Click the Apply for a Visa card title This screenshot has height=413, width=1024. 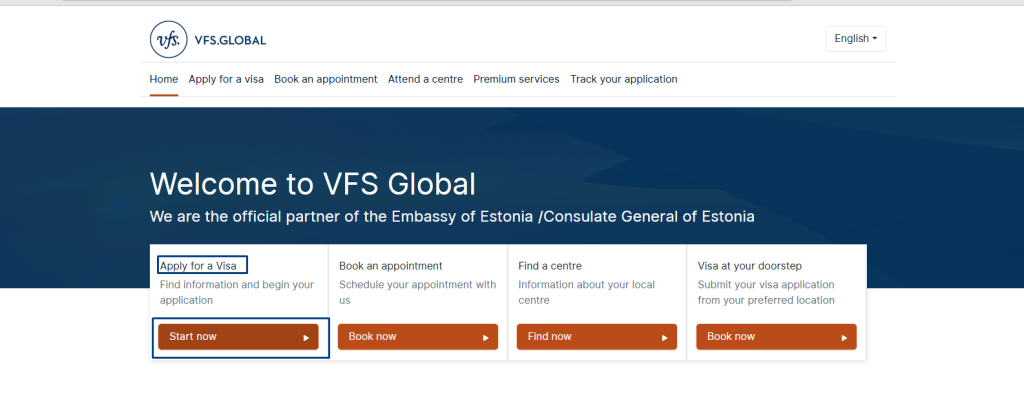pyautogui.click(x=198, y=266)
